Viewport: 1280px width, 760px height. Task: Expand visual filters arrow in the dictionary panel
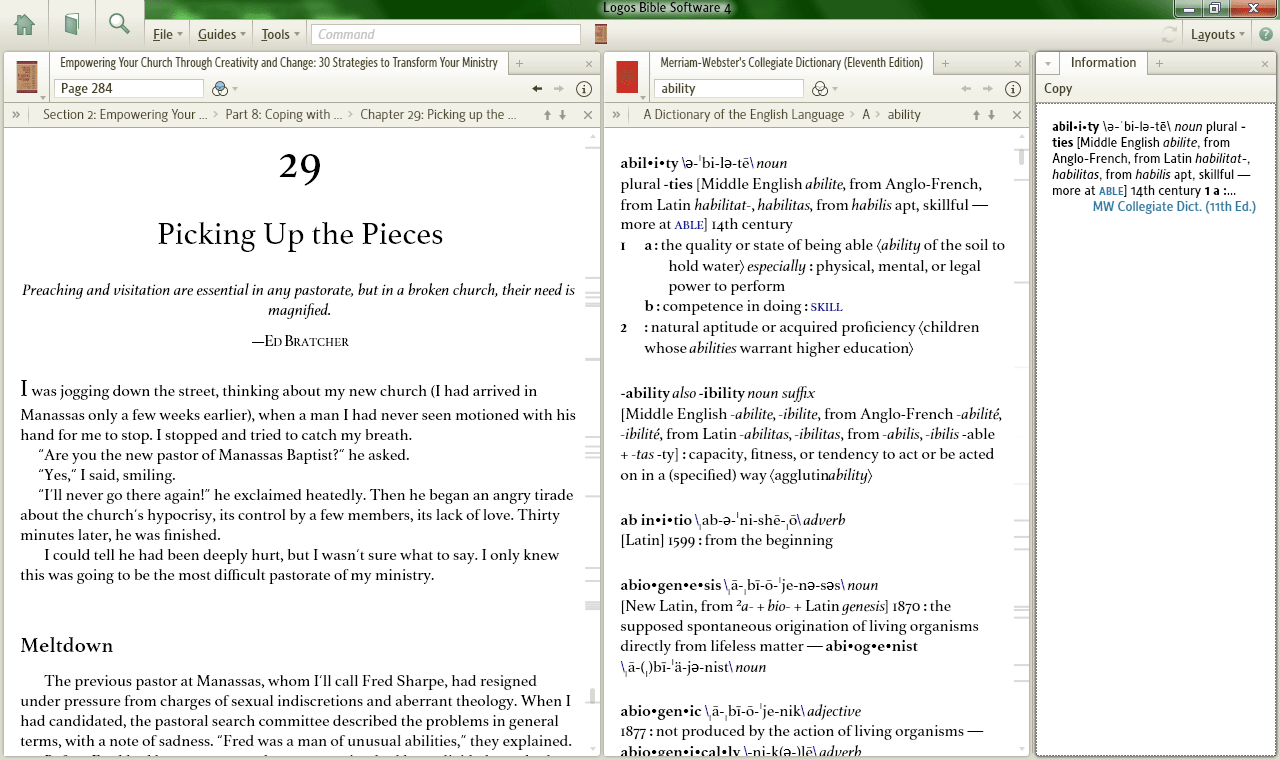pos(835,89)
